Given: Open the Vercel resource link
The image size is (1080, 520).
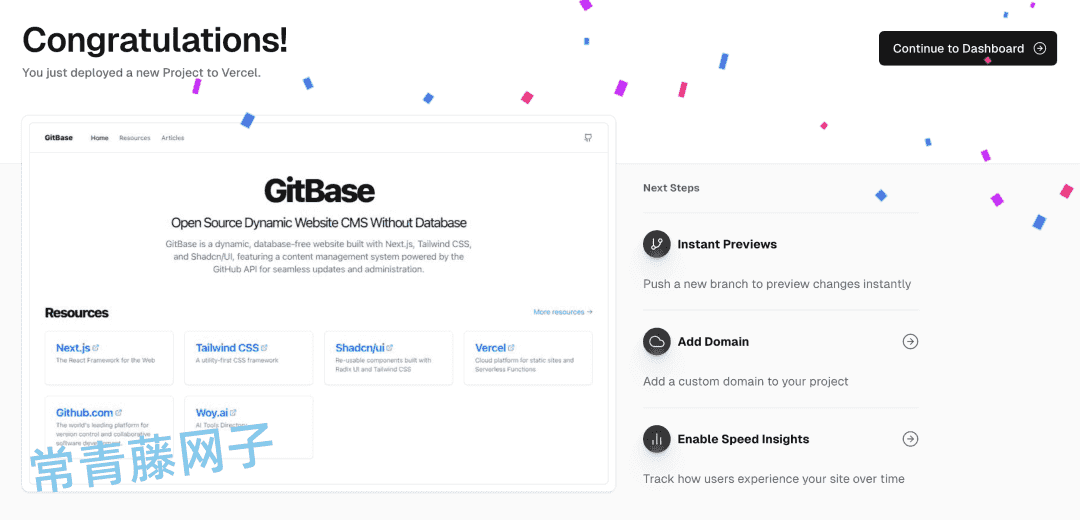Looking at the screenshot, I should [x=490, y=348].
